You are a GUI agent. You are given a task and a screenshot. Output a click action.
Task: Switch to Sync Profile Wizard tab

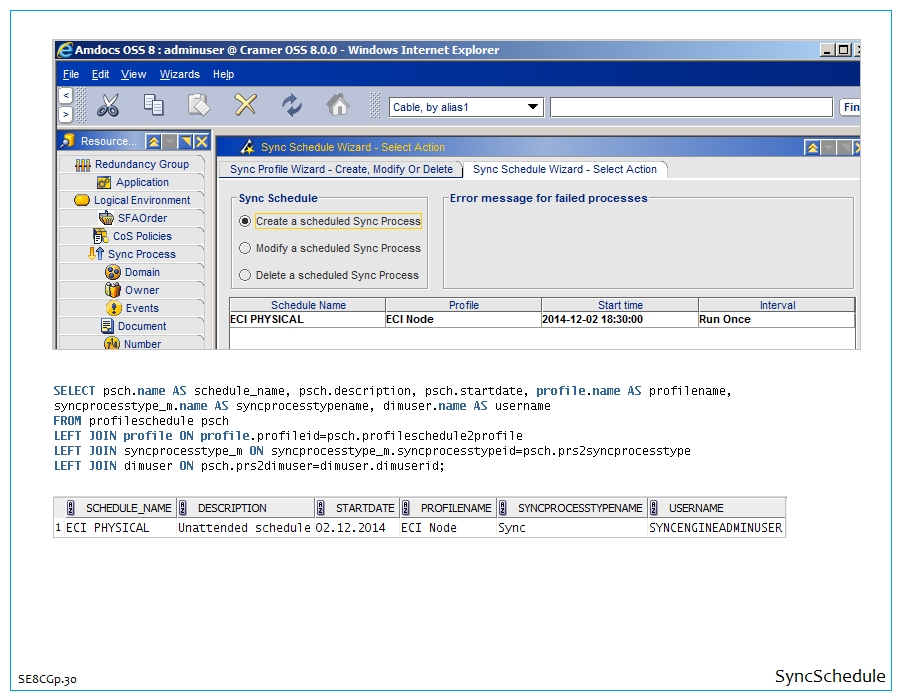[341, 169]
